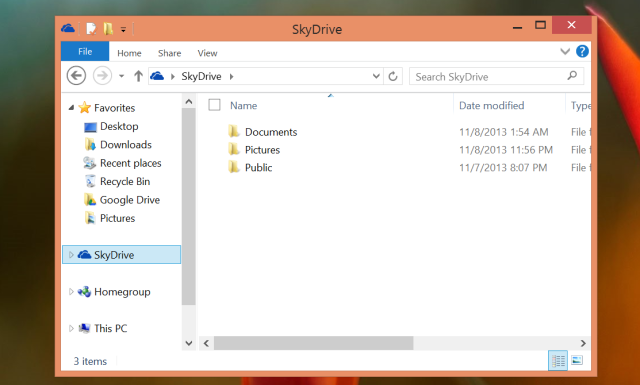Open the recent locations dropdown arrow
This screenshot has width=640, height=385.
pyautogui.click(x=121, y=76)
